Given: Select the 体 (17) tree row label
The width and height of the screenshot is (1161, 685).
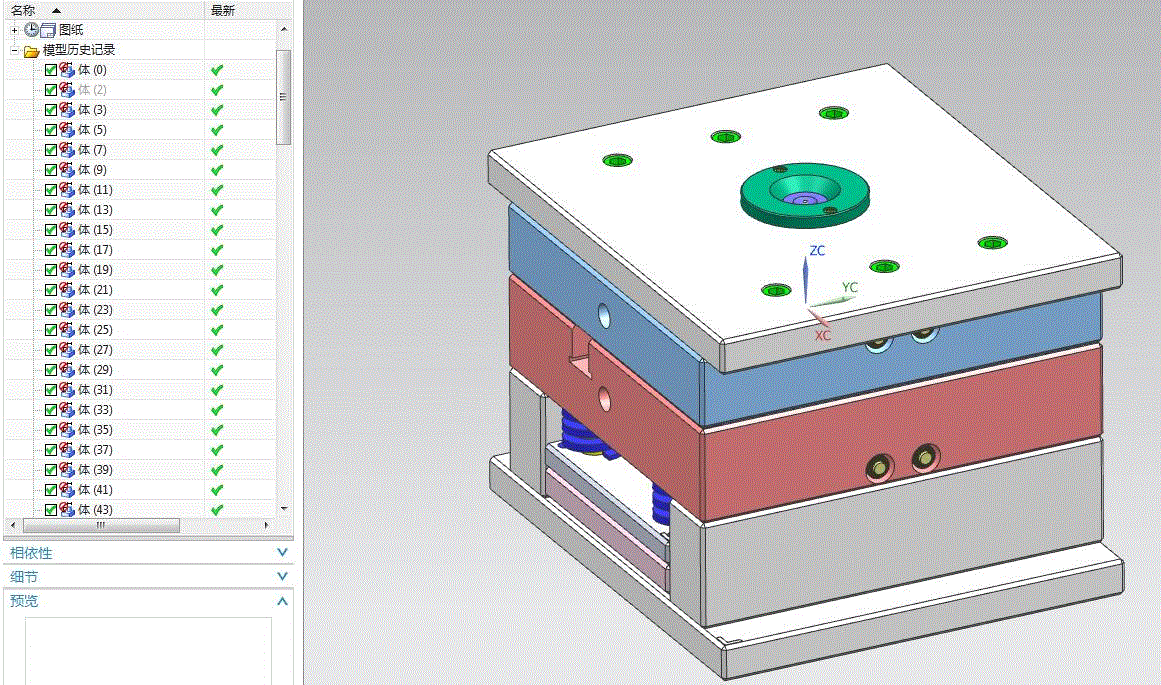Looking at the screenshot, I should click(x=96, y=250).
